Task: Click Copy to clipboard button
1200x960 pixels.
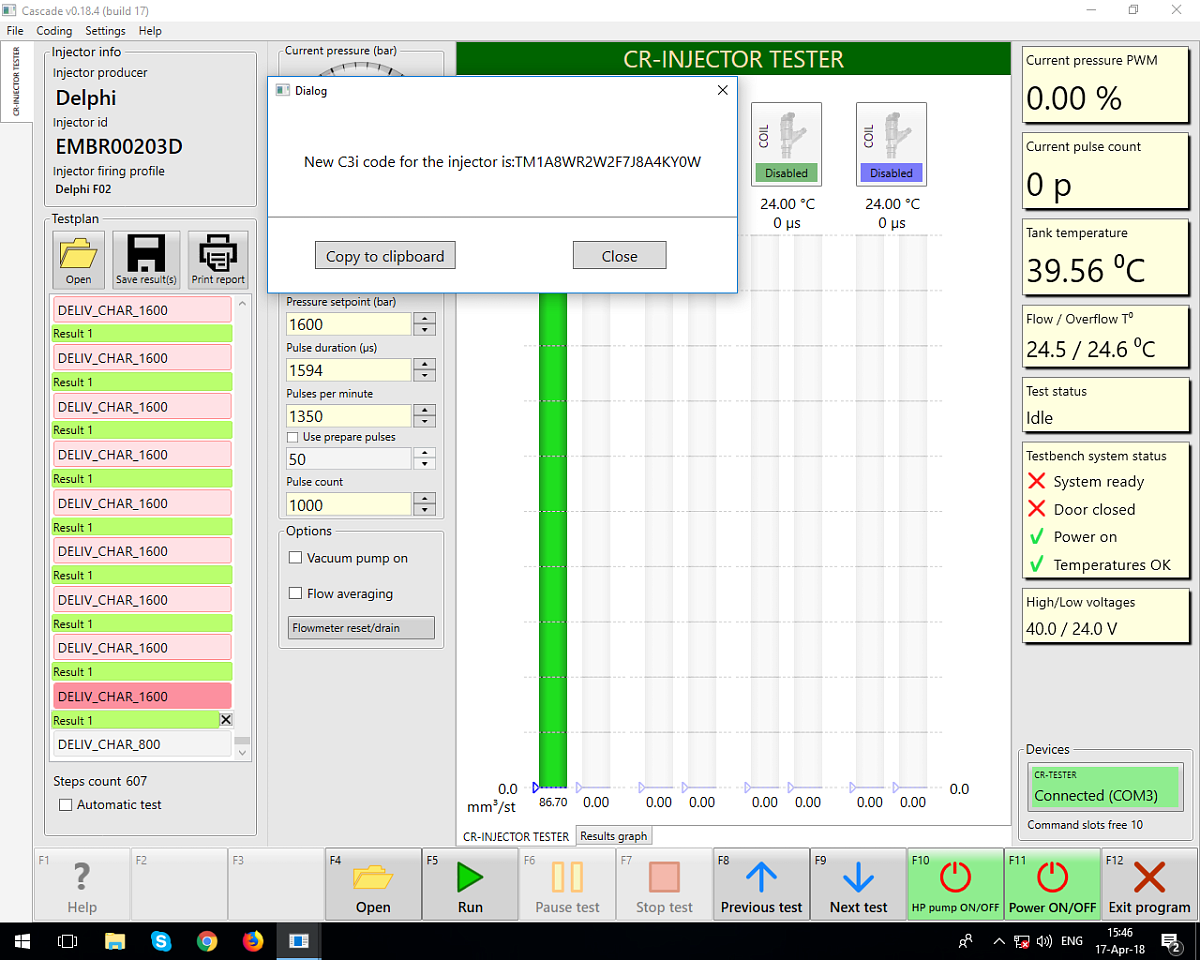Action: click(x=385, y=256)
